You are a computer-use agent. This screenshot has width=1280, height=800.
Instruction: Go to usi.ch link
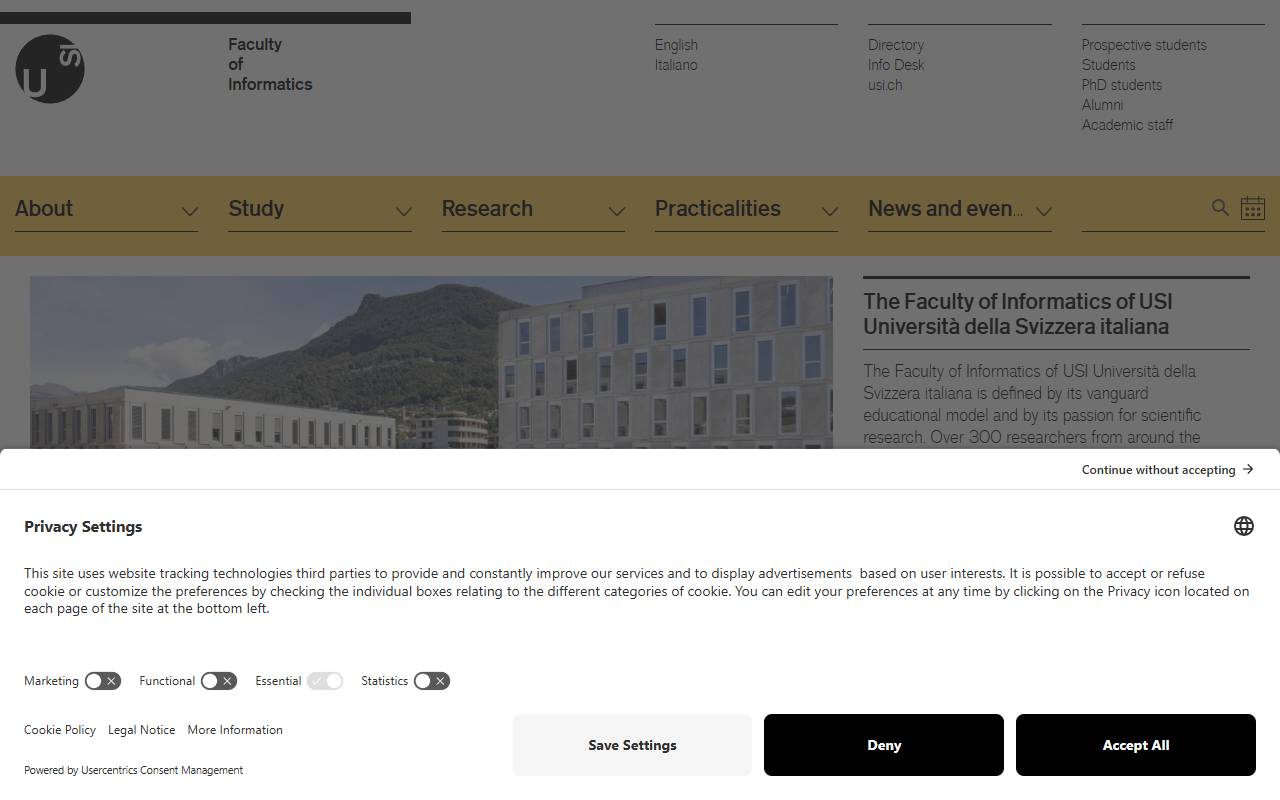click(x=885, y=85)
